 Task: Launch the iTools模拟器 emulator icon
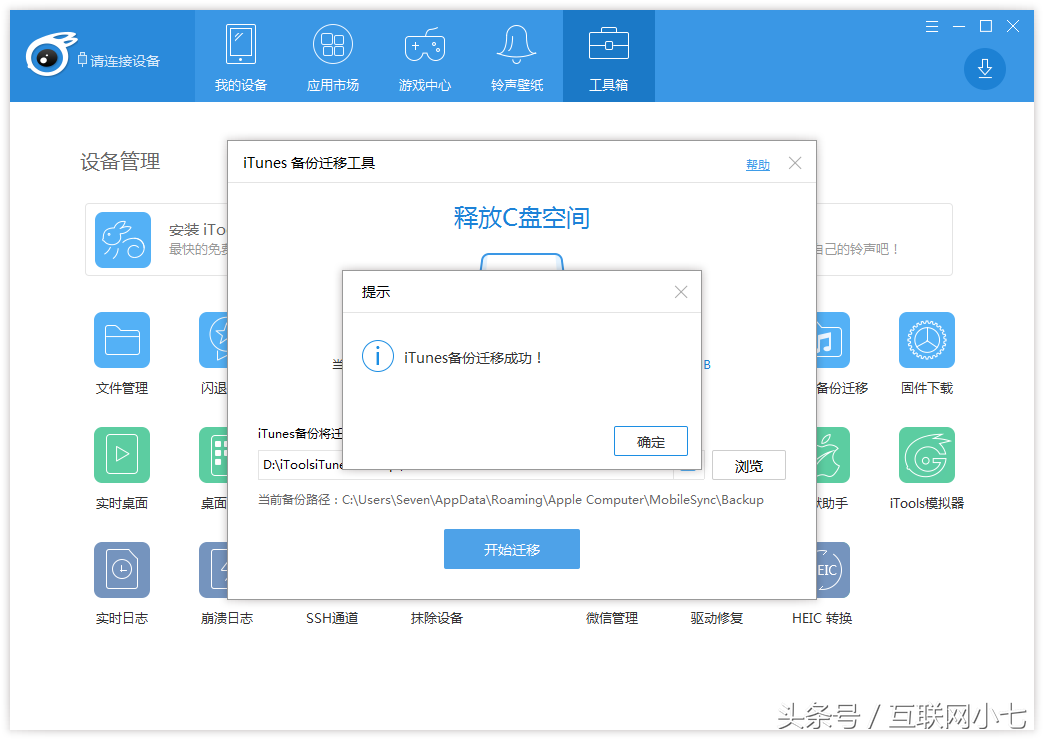pos(926,456)
